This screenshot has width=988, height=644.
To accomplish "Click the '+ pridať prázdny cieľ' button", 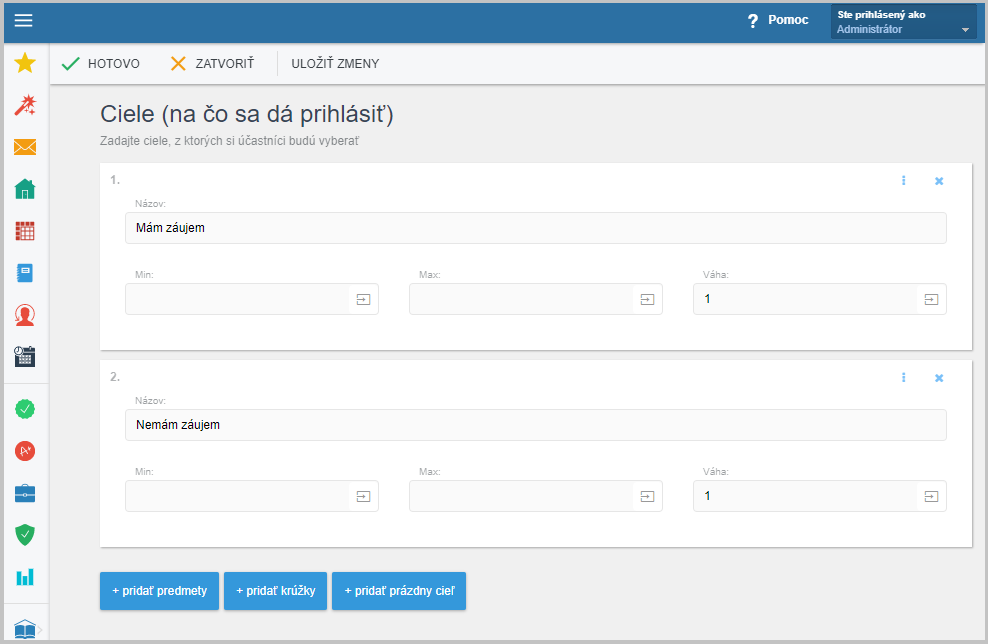I will 399,591.
